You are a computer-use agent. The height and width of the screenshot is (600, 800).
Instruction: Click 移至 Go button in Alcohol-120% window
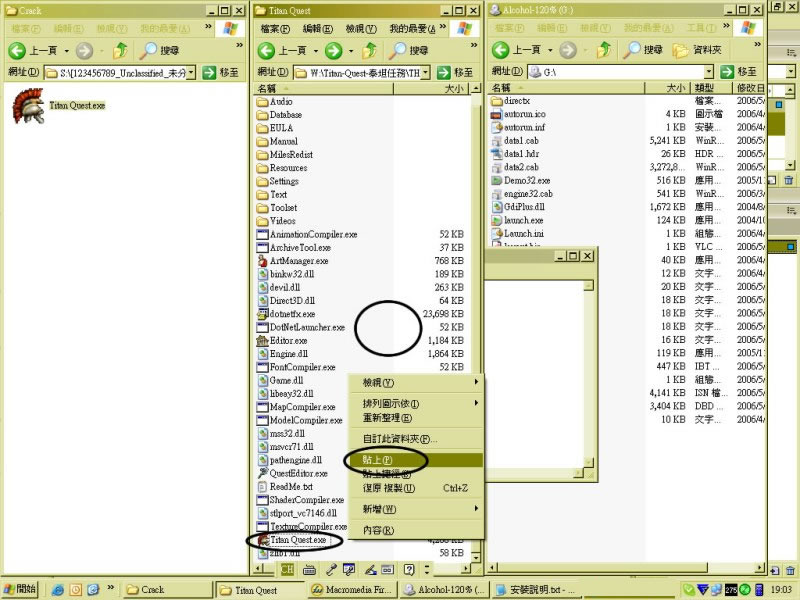click(x=738, y=72)
